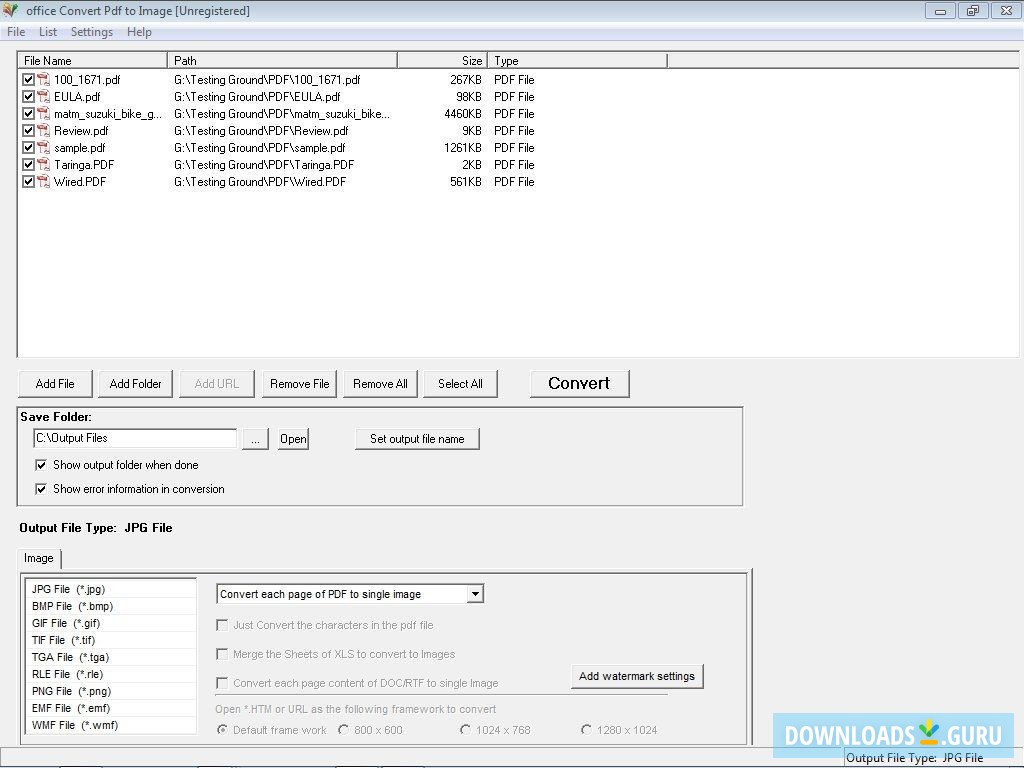Screen dimensions: 1024x768
Task: Select JPG File (*.jpg) output format
Action: point(110,589)
